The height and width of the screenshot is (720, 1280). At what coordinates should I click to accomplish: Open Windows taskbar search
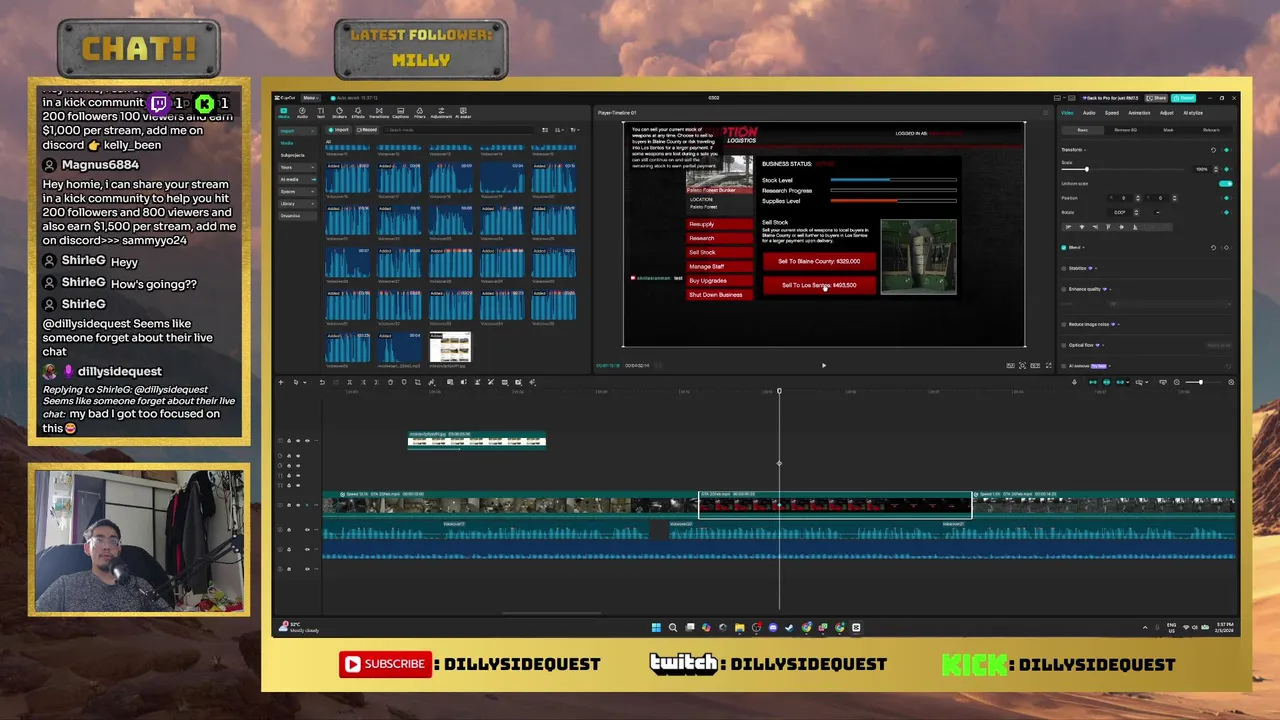click(x=673, y=627)
